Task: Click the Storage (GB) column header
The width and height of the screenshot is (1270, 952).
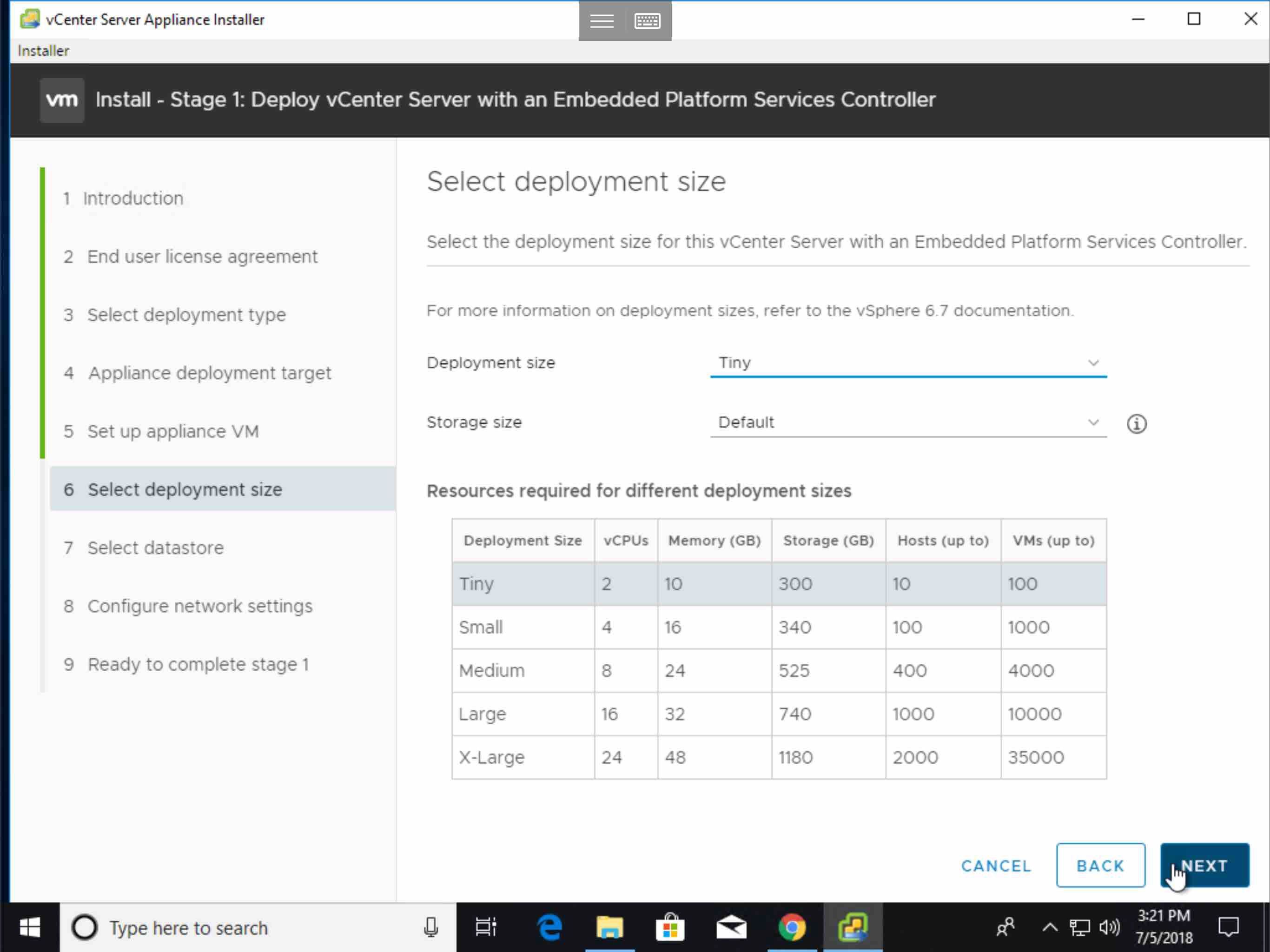Action: pos(828,540)
